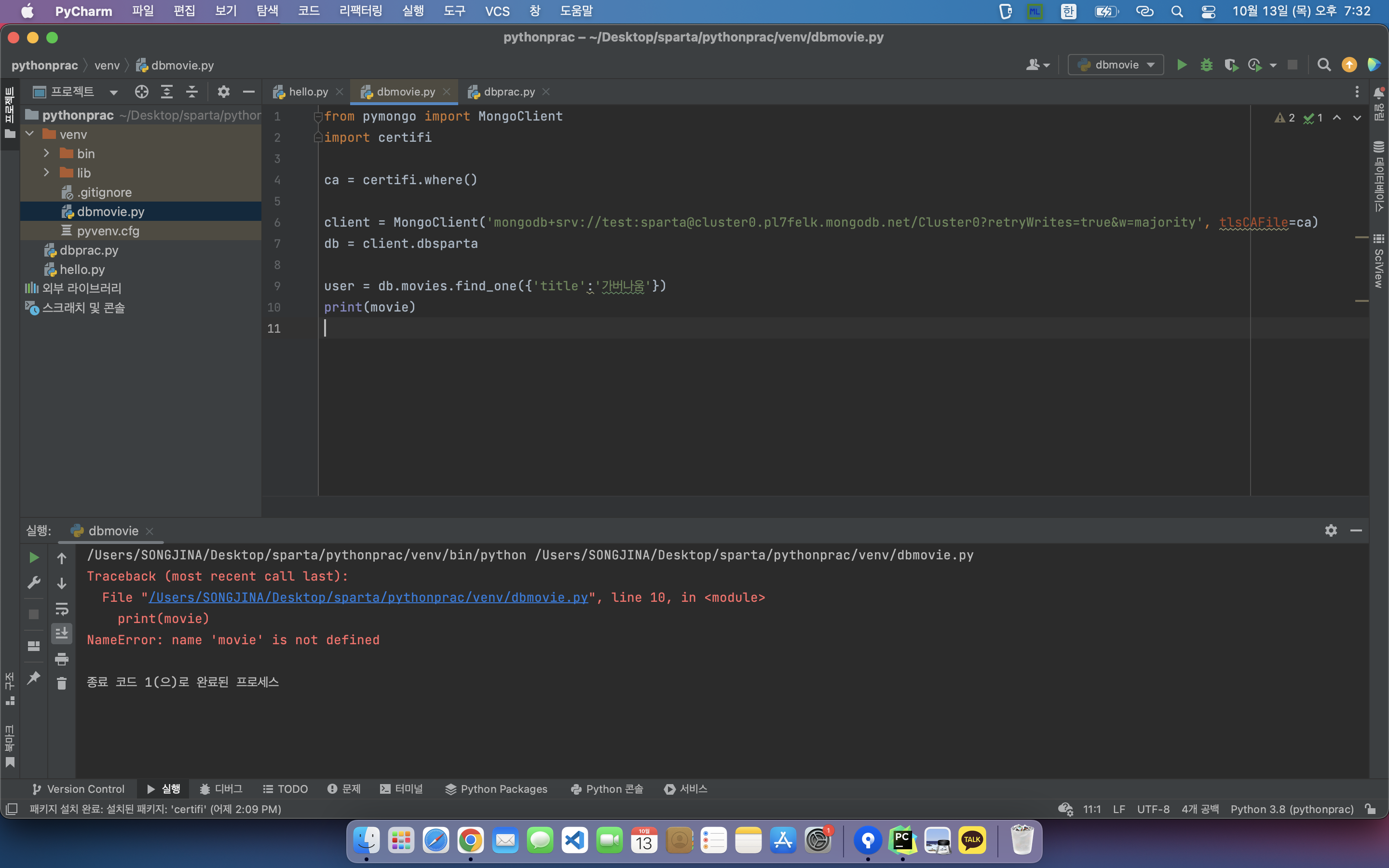Open the Search Everywhere magnifier in PyCharm toolbar
The width and height of the screenshot is (1389, 868).
pyautogui.click(x=1323, y=65)
